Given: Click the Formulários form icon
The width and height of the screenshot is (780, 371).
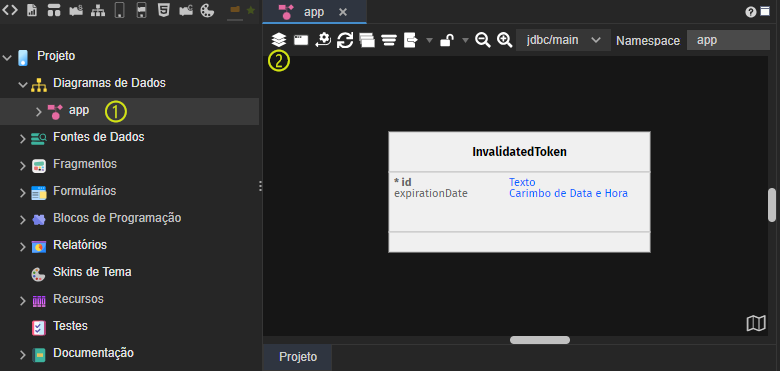Looking at the screenshot, I should click(39, 193).
